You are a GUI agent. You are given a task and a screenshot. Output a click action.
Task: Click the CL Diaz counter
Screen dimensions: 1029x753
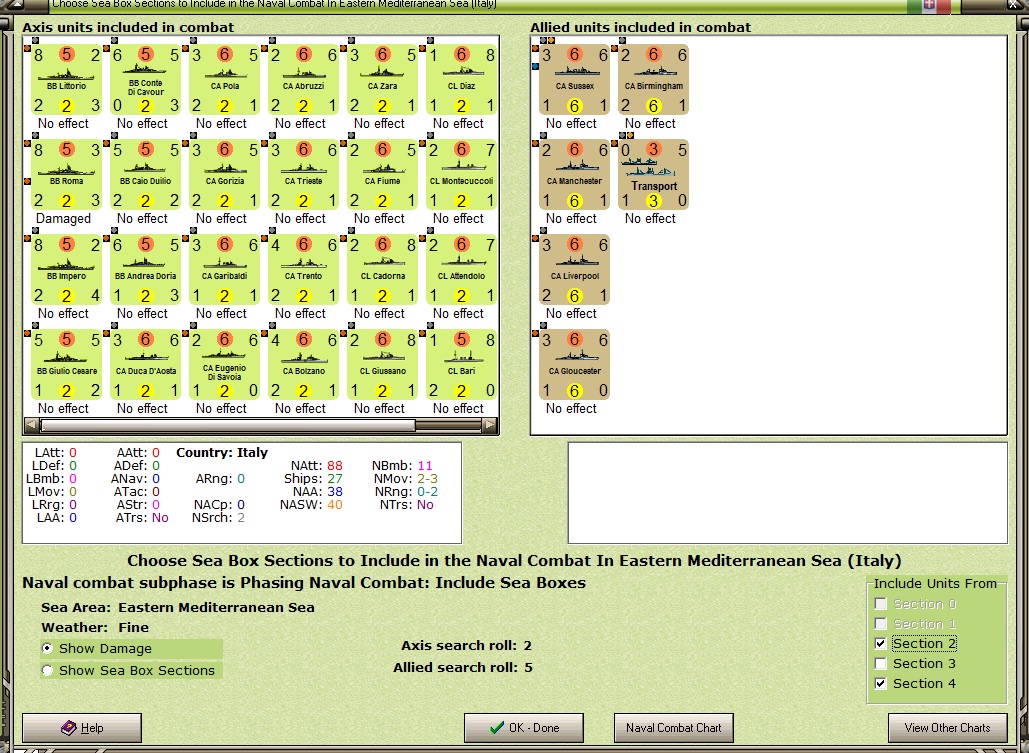[x=461, y=80]
